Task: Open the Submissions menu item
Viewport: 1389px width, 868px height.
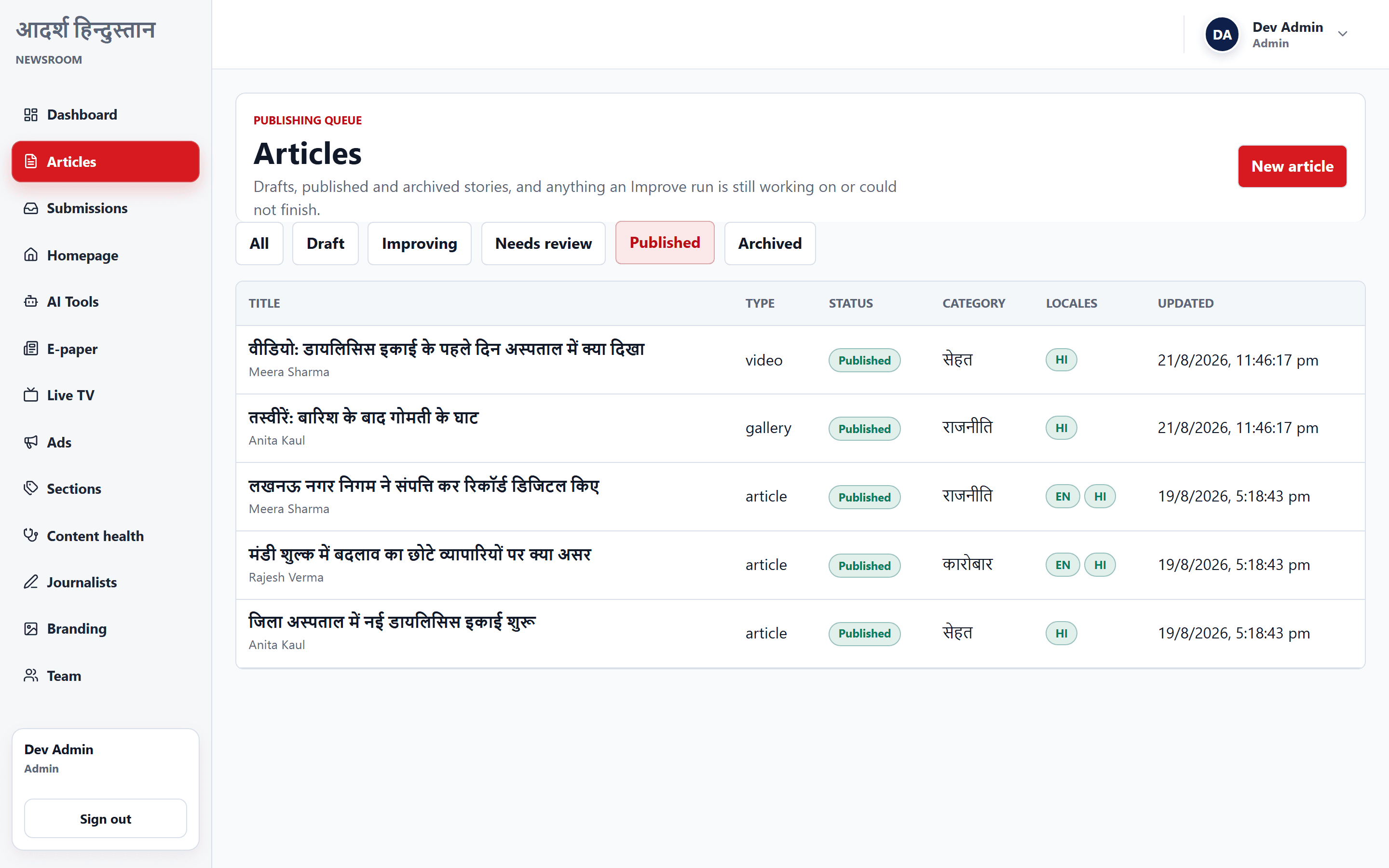Action: click(106, 208)
